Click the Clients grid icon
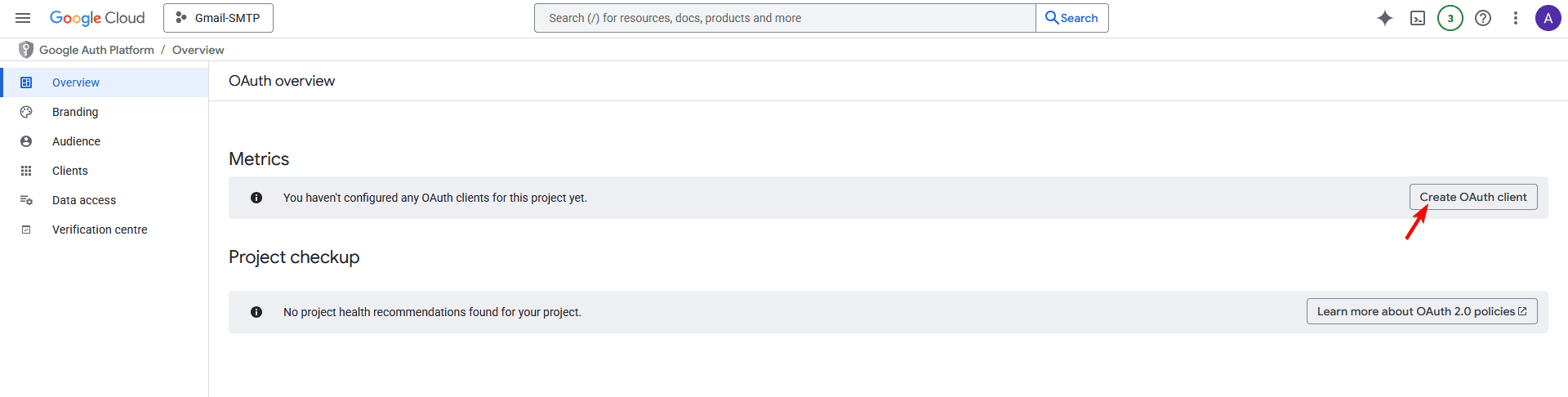 click(x=26, y=171)
